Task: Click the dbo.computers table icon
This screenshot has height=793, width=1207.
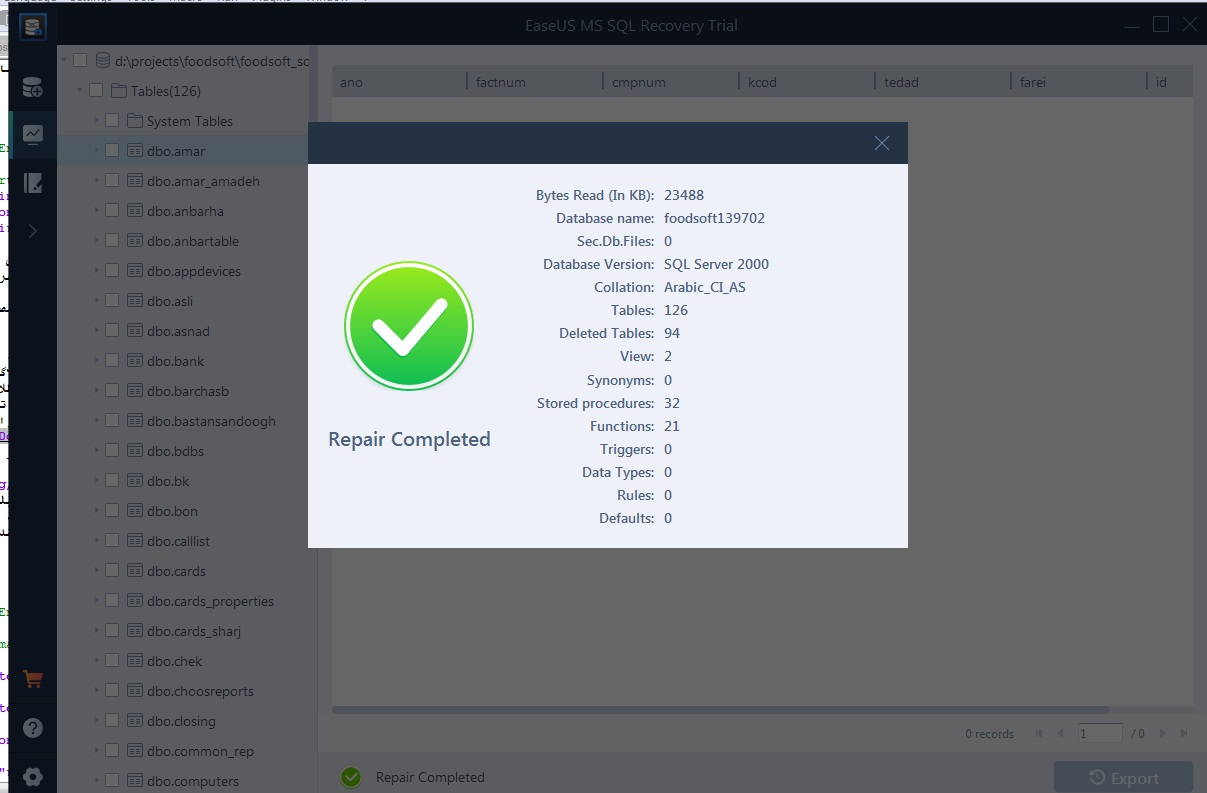Action: click(x=135, y=781)
